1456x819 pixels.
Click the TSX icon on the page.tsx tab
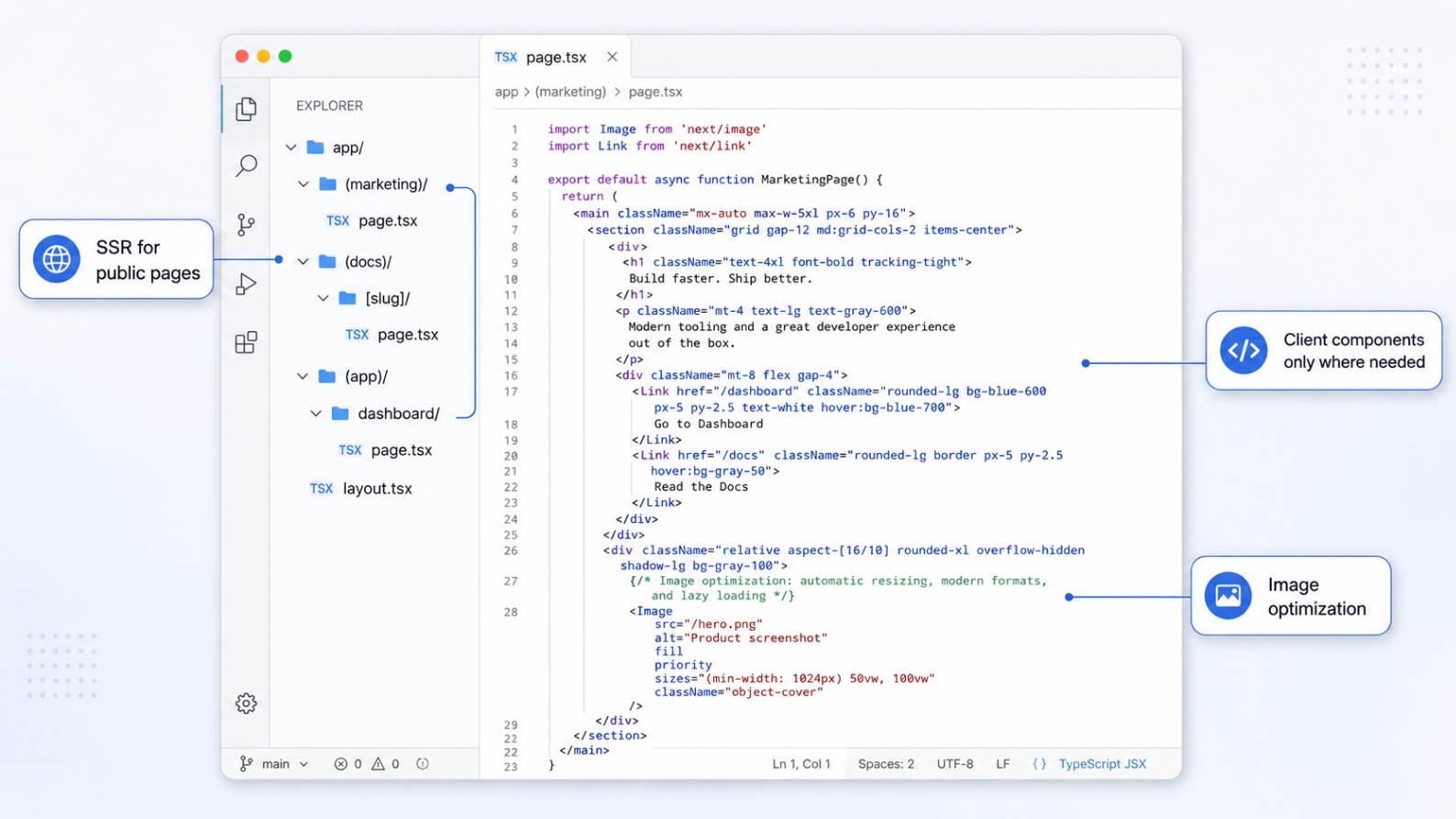[x=505, y=57]
